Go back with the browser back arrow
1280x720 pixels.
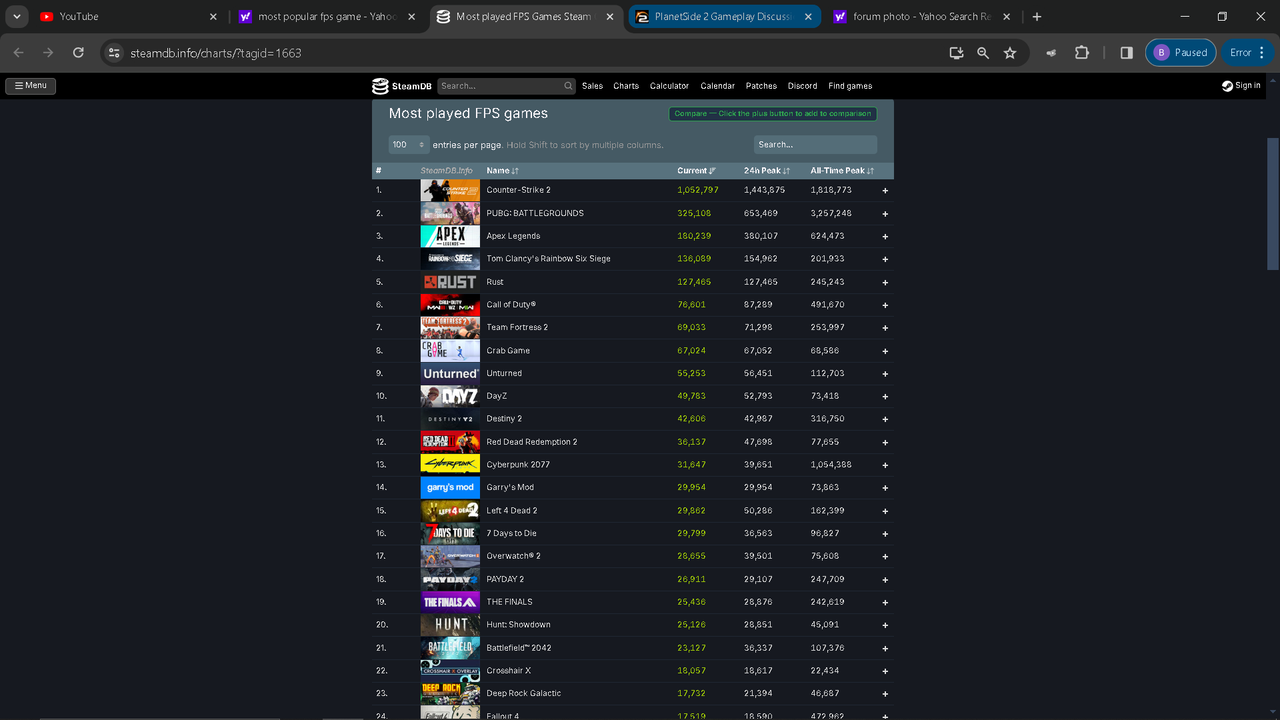click(18, 53)
